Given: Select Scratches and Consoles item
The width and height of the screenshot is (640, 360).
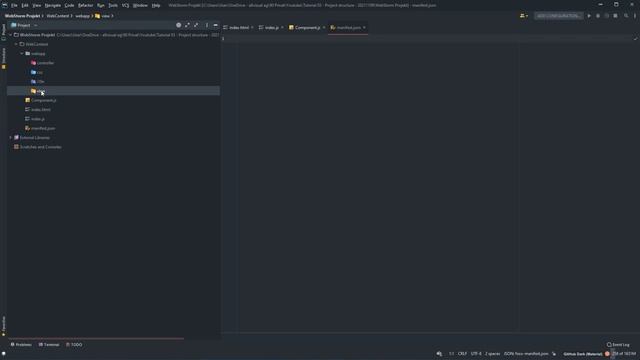Looking at the screenshot, I should coord(38,147).
